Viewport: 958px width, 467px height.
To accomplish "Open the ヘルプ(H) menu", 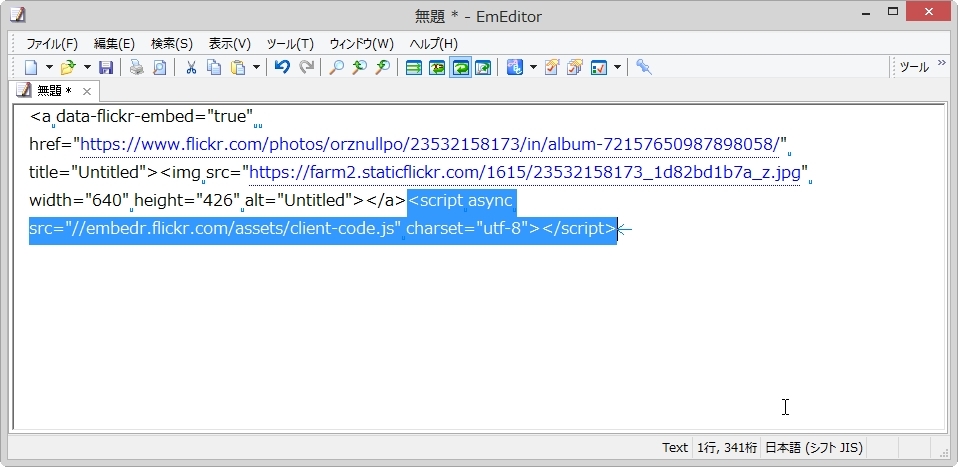I will [x=433, y=44].
